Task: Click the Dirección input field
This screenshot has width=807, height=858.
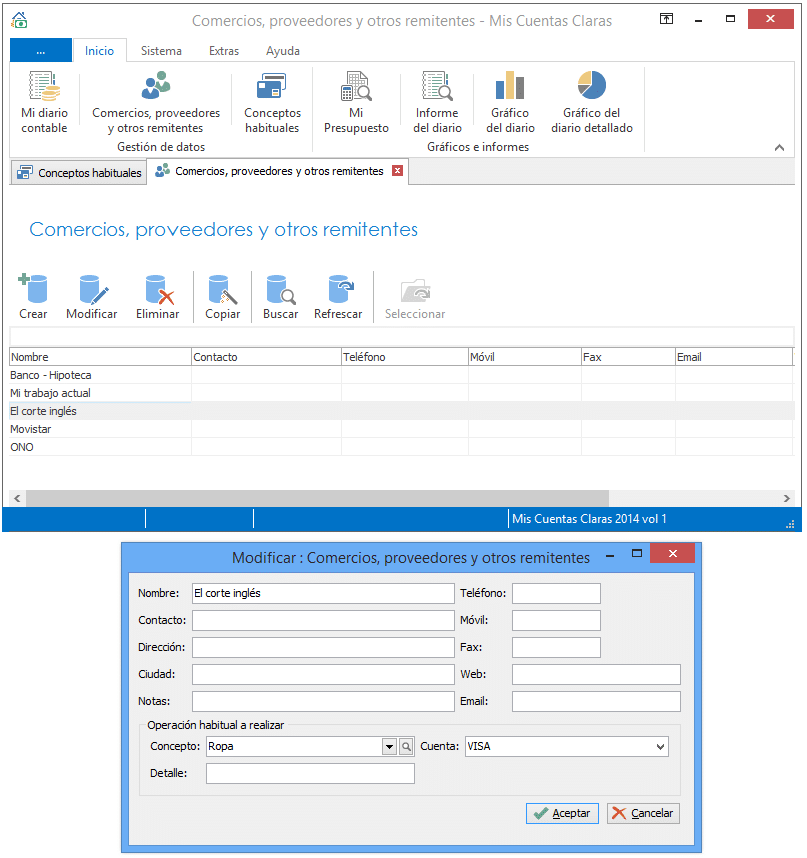Action: (323, 647)
